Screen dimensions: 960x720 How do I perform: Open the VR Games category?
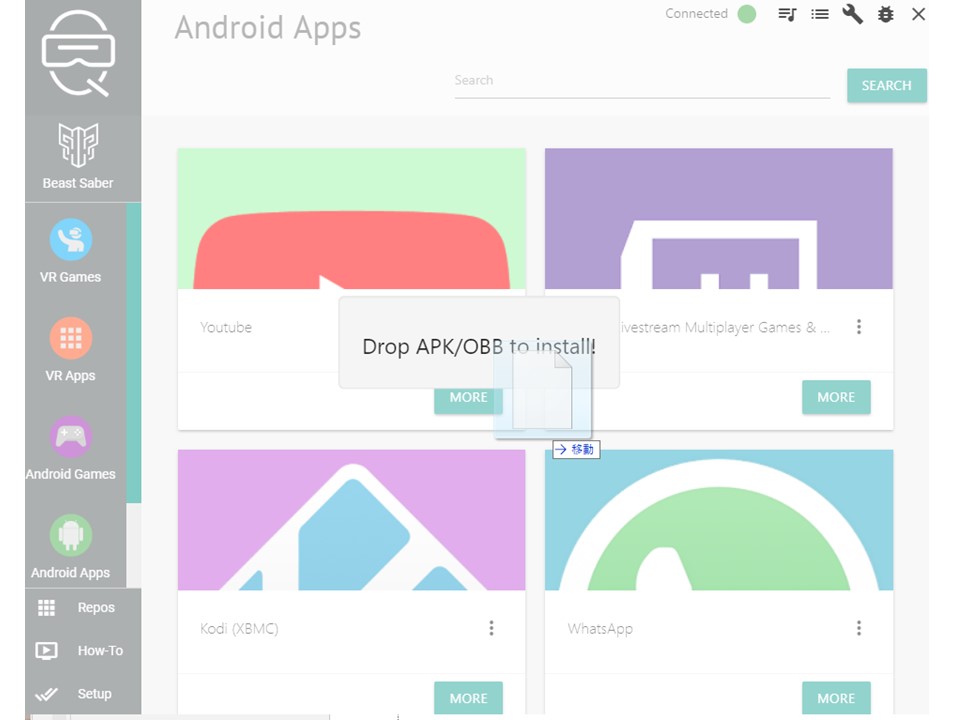point(70,251)
